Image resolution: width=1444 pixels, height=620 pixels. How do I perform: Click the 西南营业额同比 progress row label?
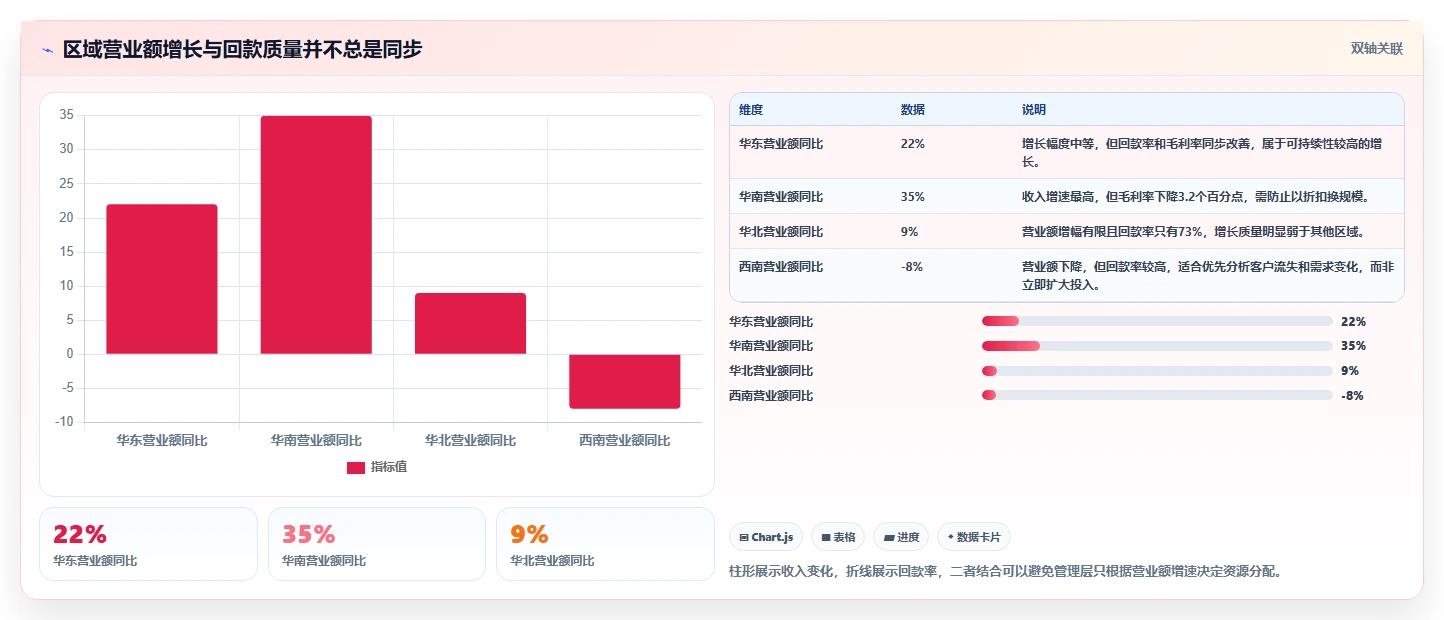click(x=771, y=396)
